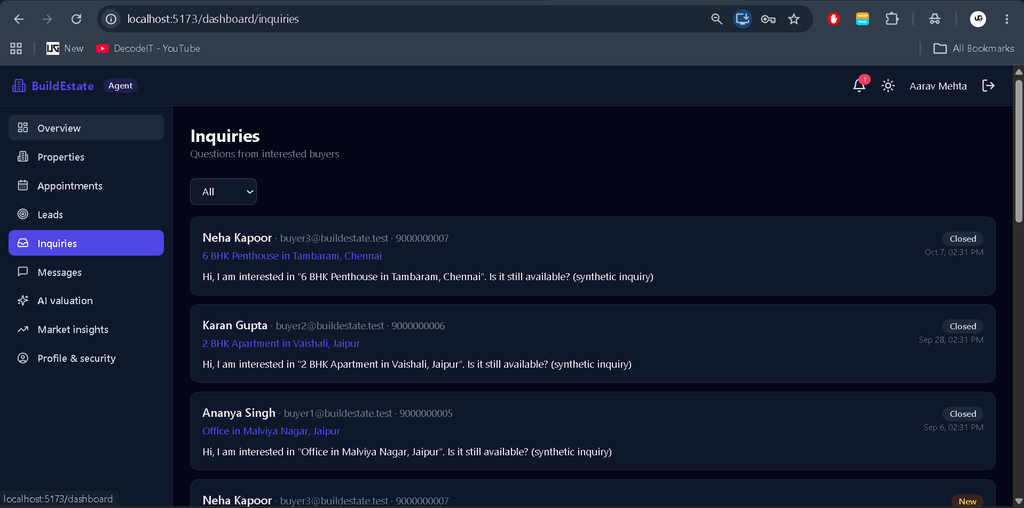Click the Inquiries page heading

pyautogui.click(x=225, y=136)
